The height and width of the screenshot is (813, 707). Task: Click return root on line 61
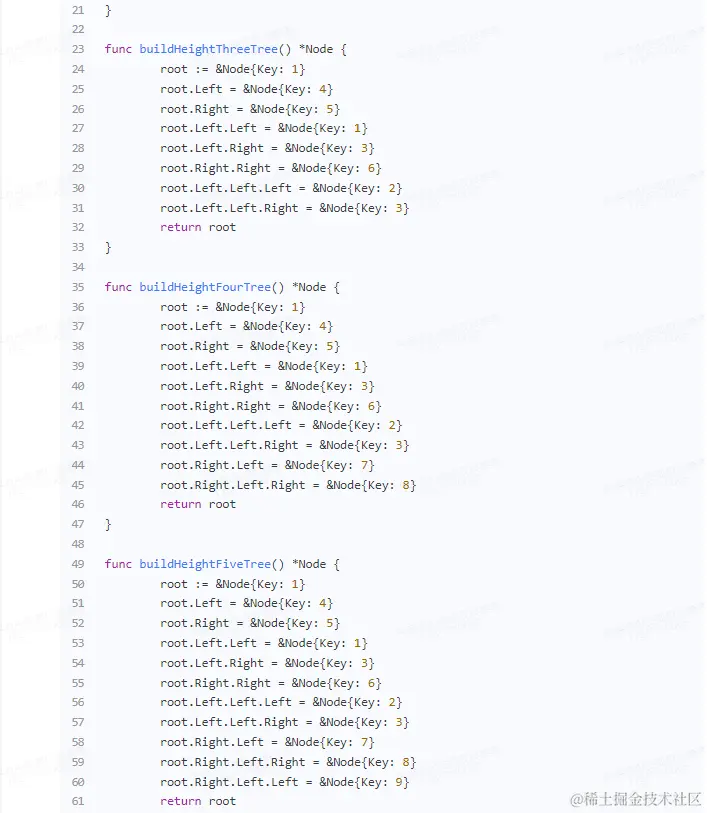coord(198,801)
